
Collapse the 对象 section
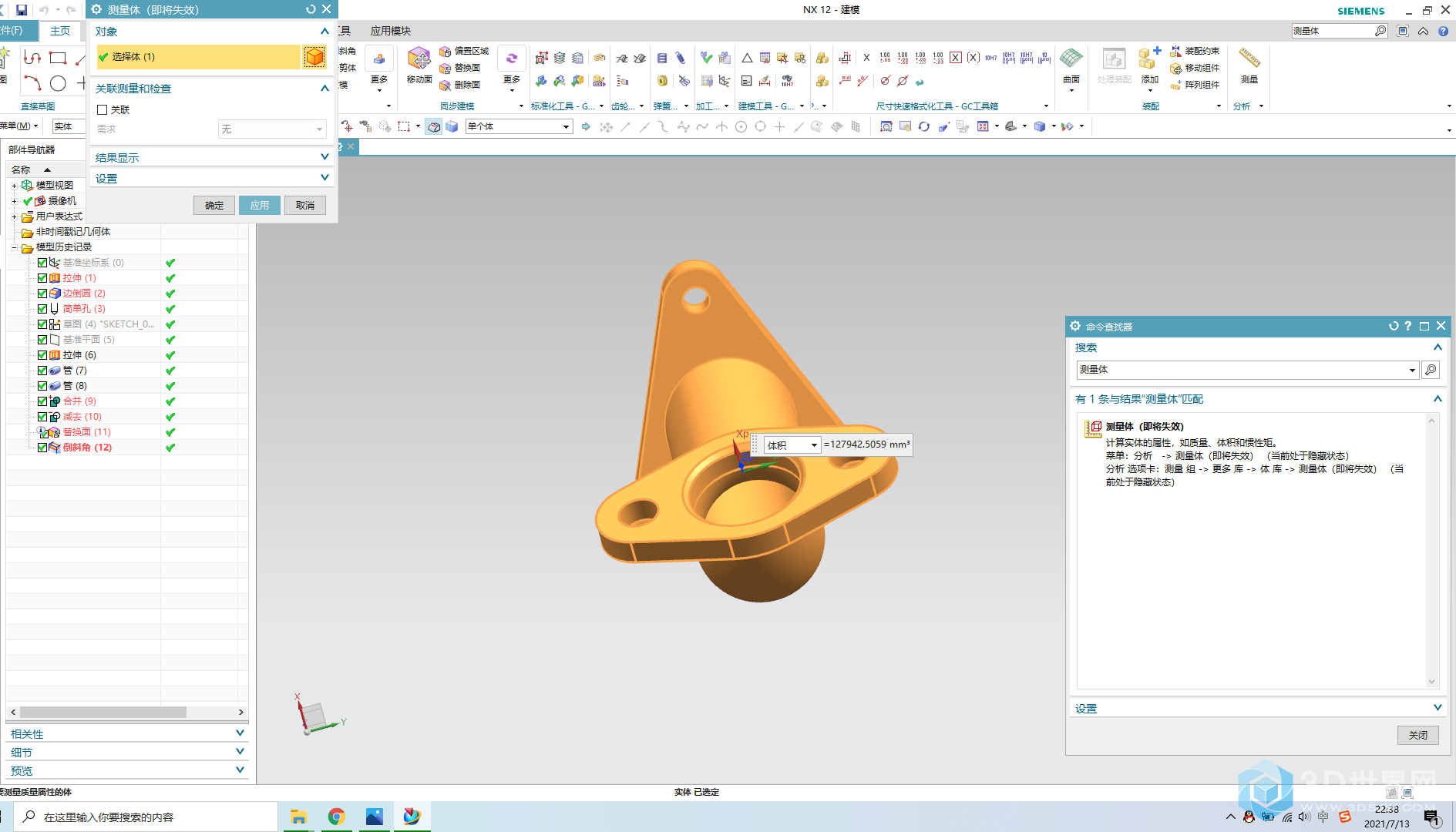[324, 32]
